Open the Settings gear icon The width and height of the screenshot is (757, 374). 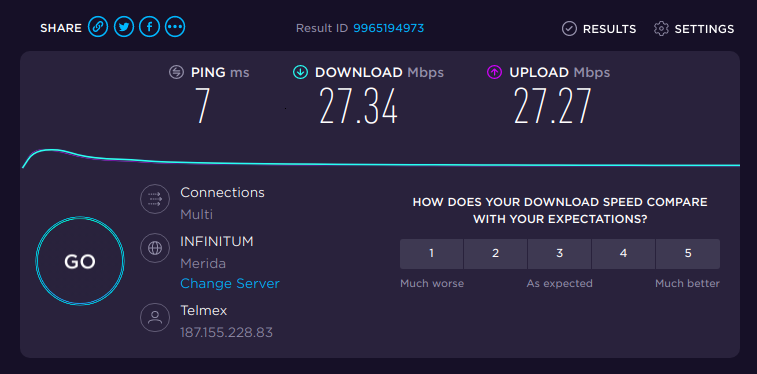click(661, 29)
